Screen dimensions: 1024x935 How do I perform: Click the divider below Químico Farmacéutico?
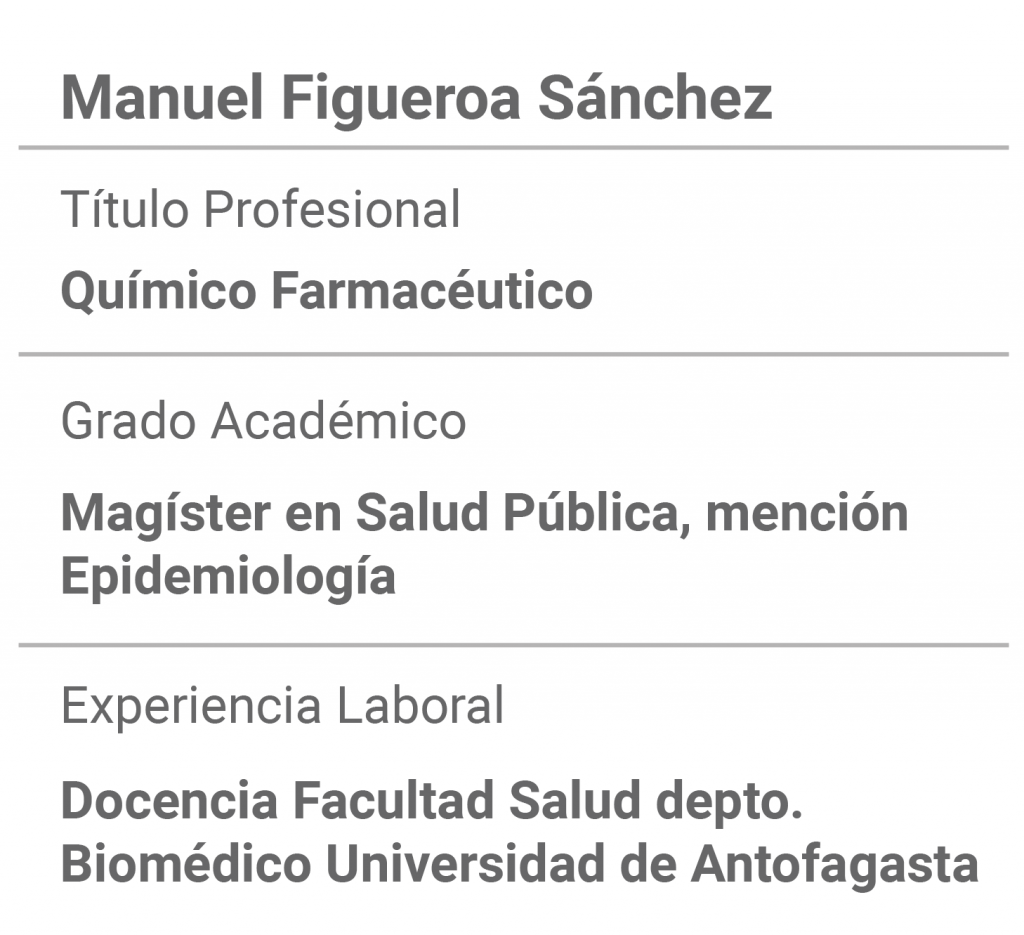(513, 355)
